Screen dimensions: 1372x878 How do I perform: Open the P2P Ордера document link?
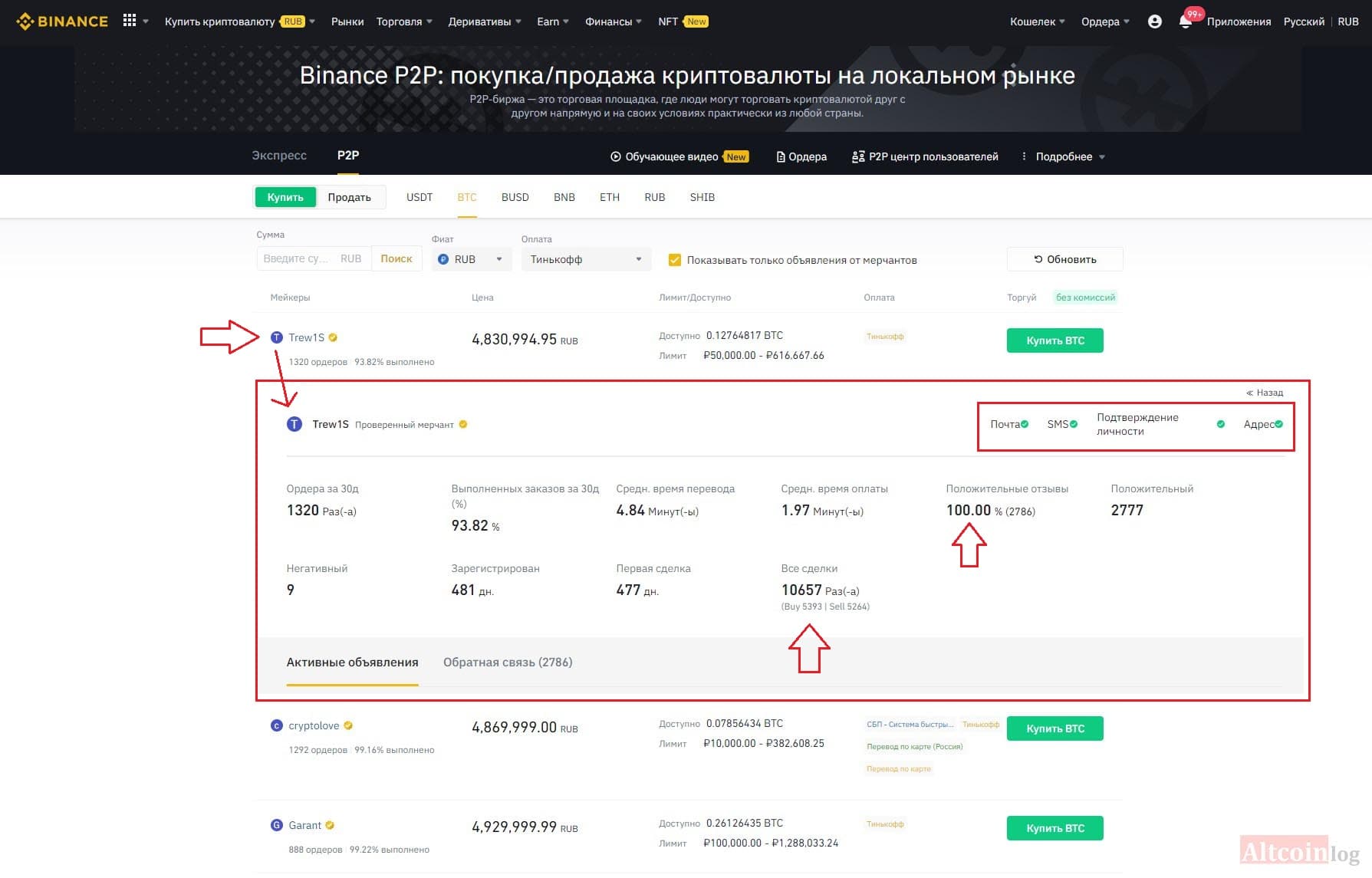pos(802,156)
